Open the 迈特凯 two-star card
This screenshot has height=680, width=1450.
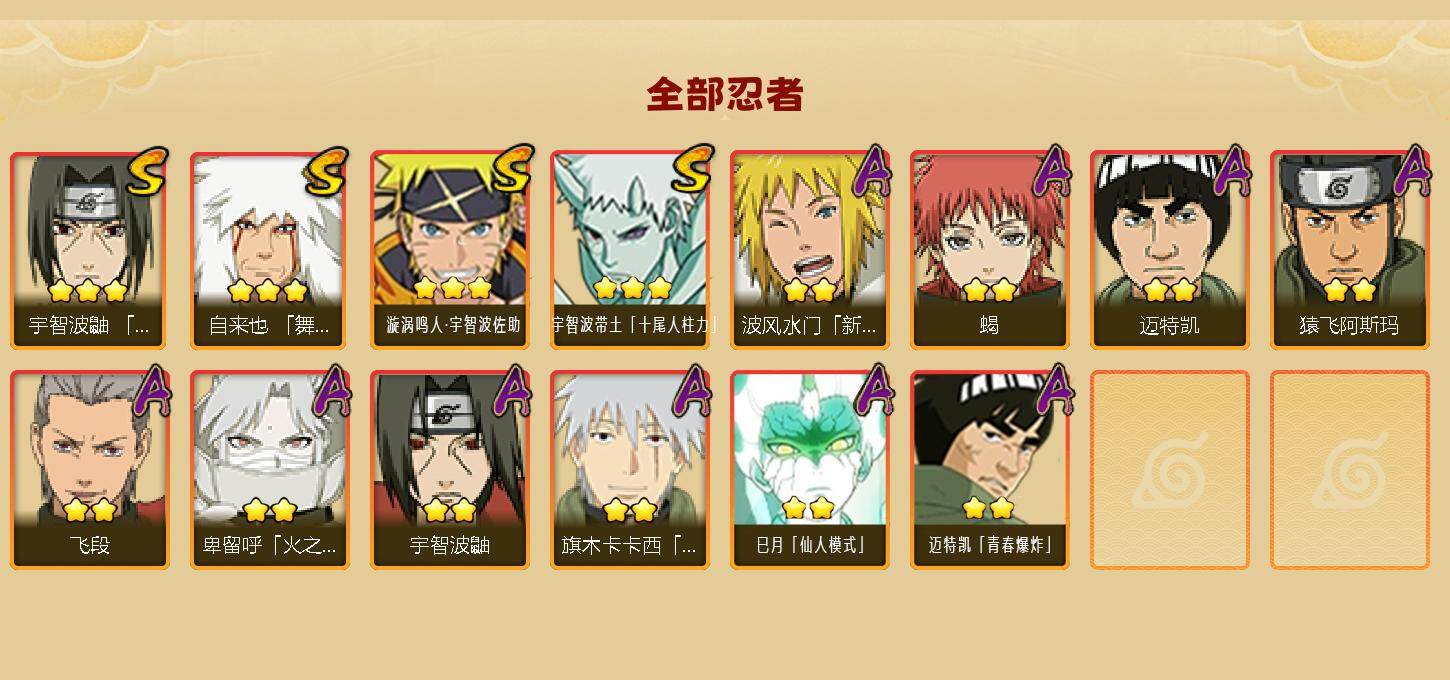coord(1169,250)
